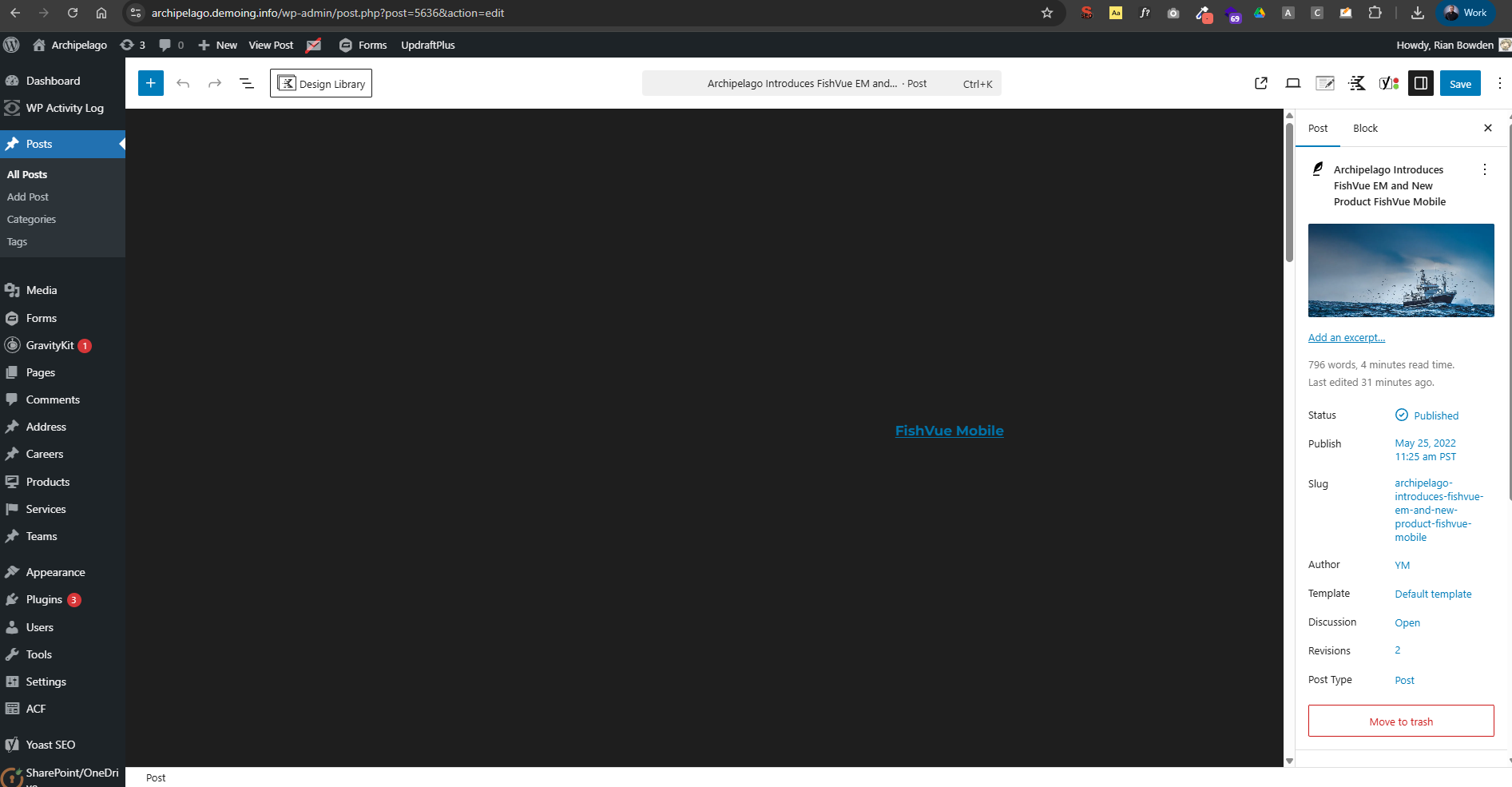
Task: Click the FishVue Mobile link
Action: pos(949,431)
